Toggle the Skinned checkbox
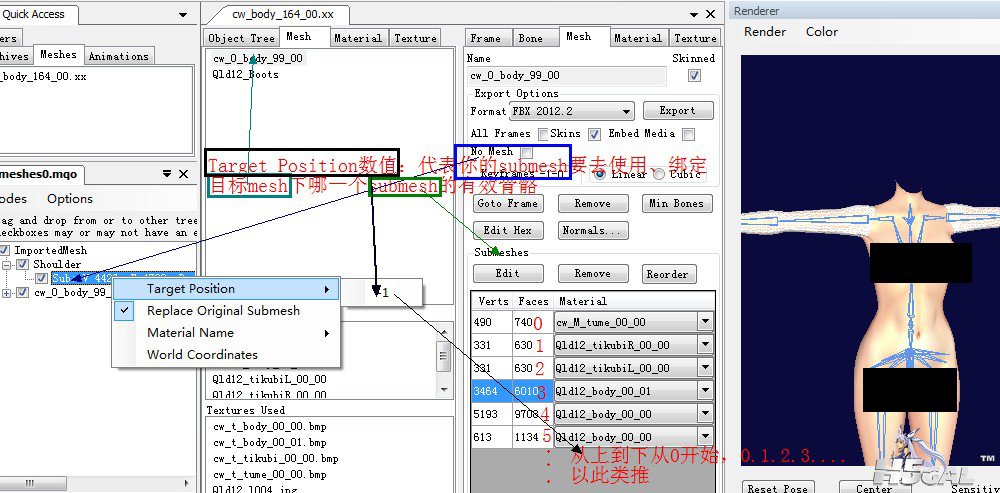The height and width of the screenshot is (493, 1000). 694,75
